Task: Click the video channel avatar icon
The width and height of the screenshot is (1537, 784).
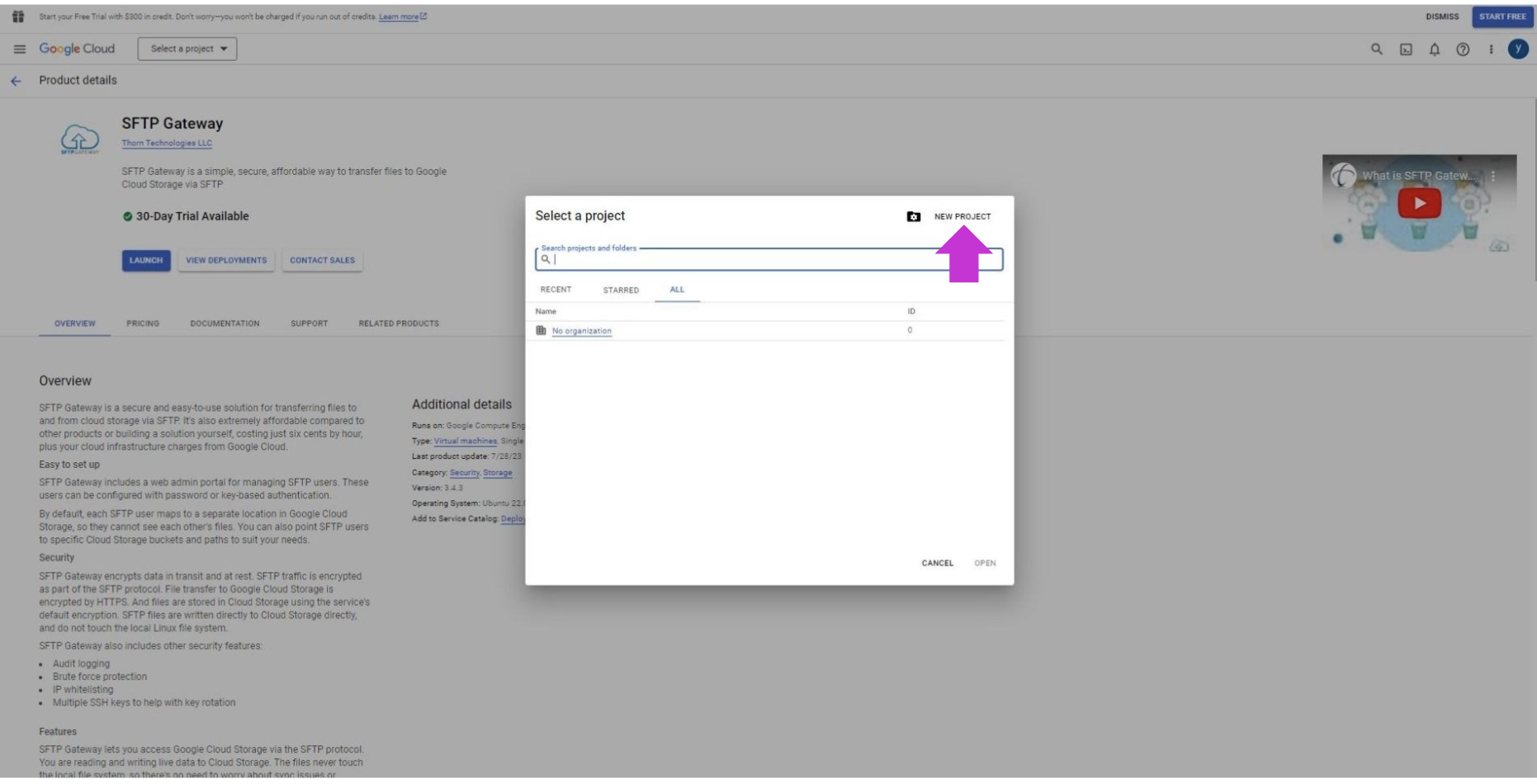Action: point(1343,175)
